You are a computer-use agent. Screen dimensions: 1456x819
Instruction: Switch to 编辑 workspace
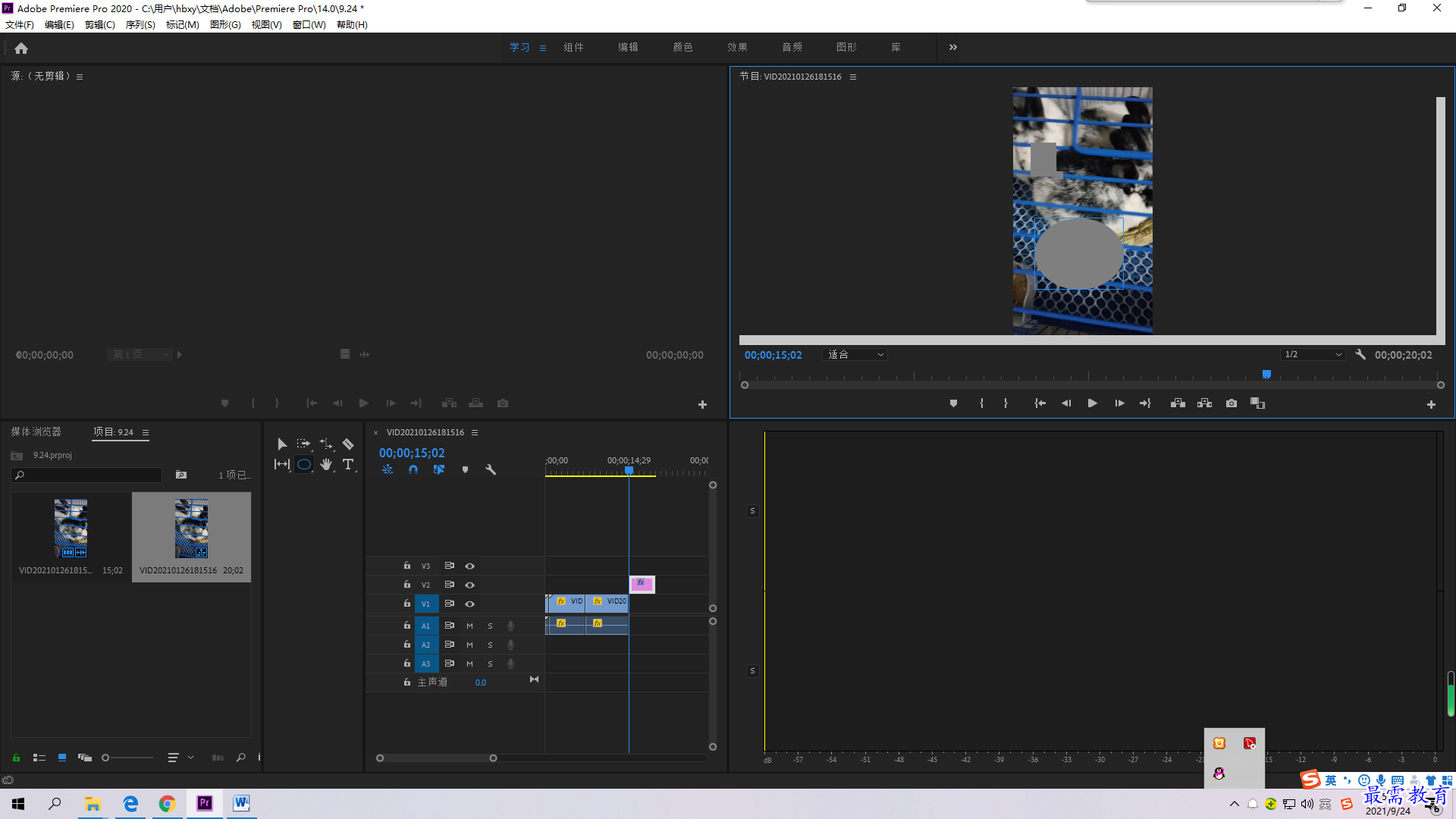click(628, 47)
